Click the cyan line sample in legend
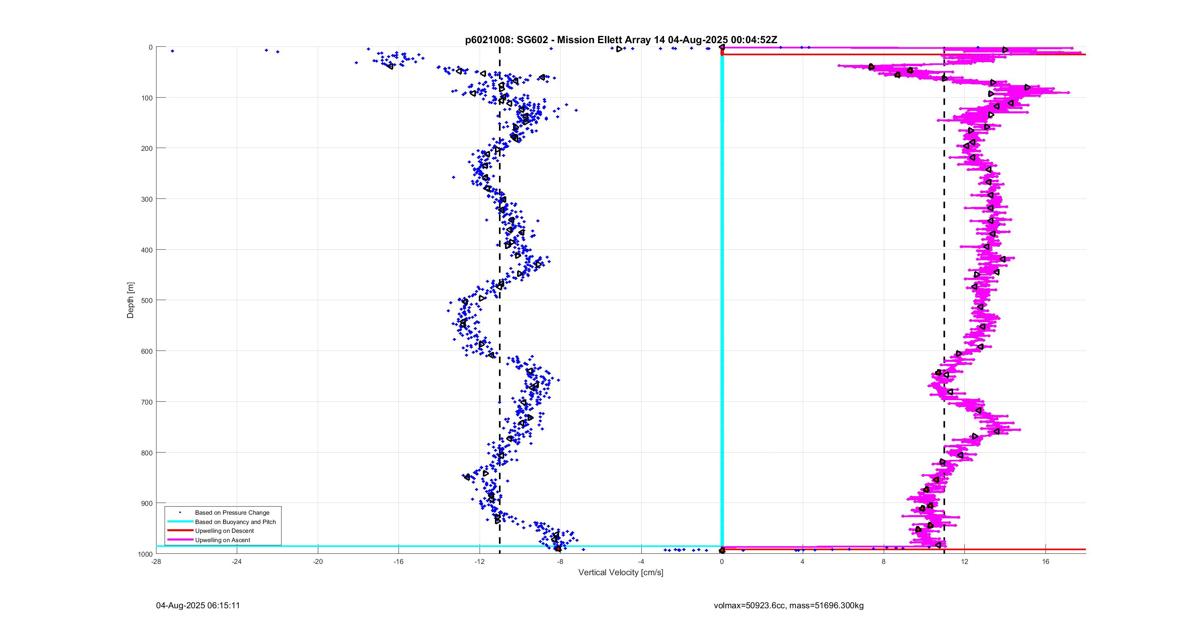Screen dimensions: 1200x622 coord(180,522)
